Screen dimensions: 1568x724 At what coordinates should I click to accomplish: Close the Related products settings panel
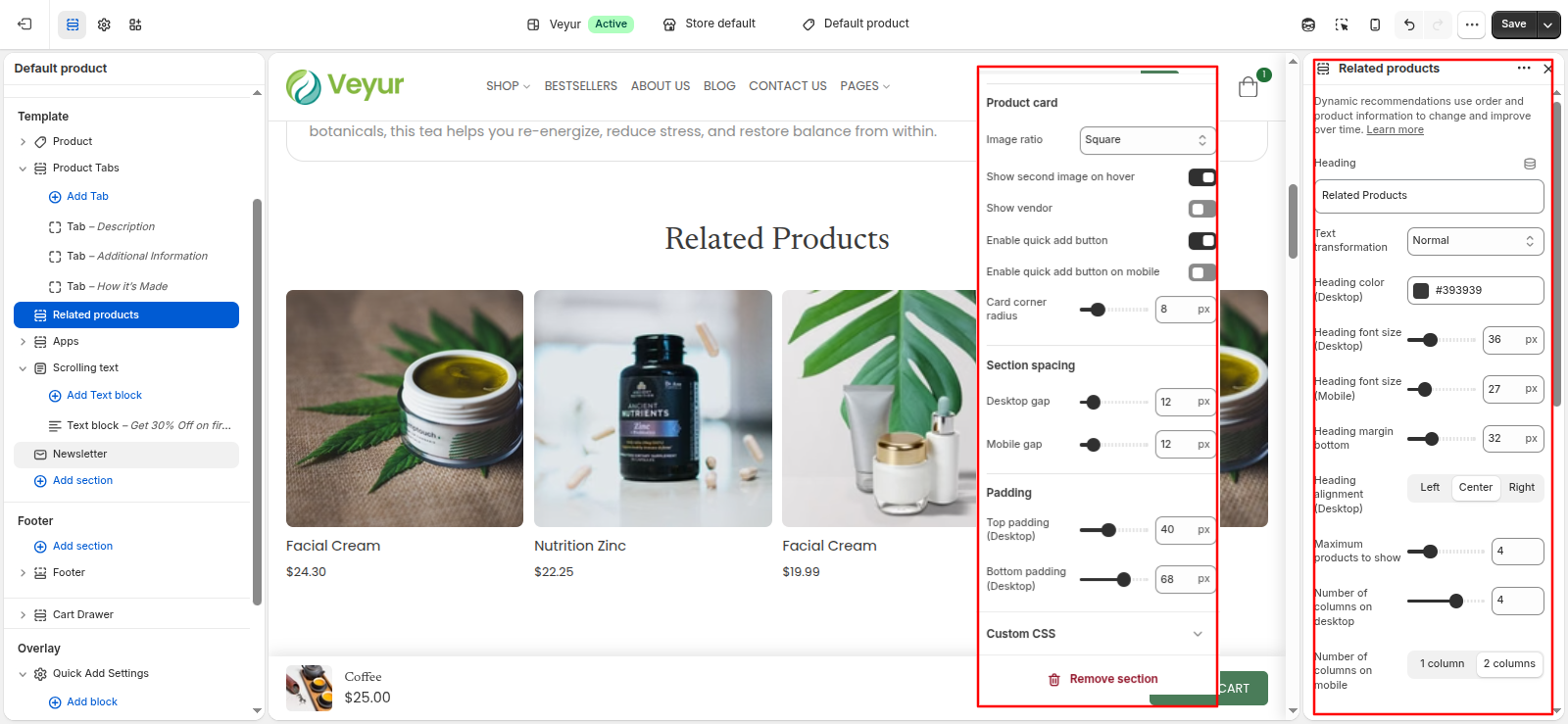point(1547,69)
